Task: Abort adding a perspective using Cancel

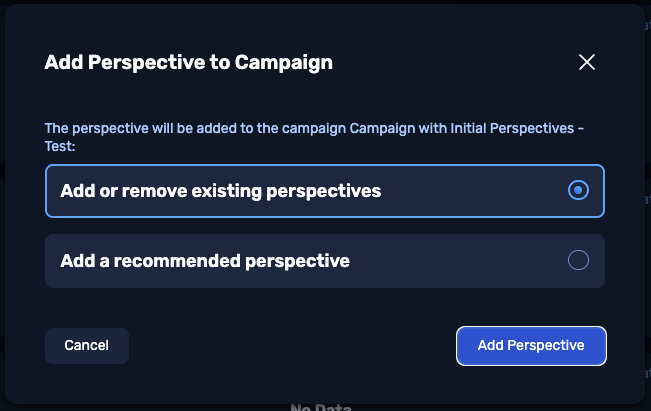Action: pos(87,345)
